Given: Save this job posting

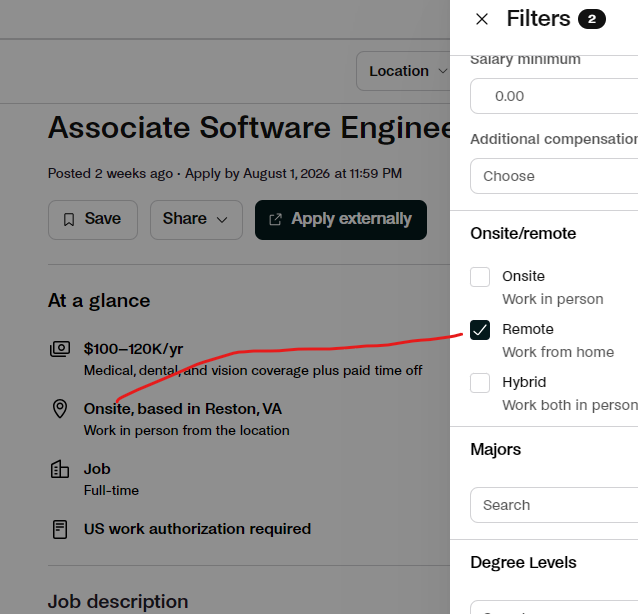Looking at the screenshot, I should pos(93,220).
